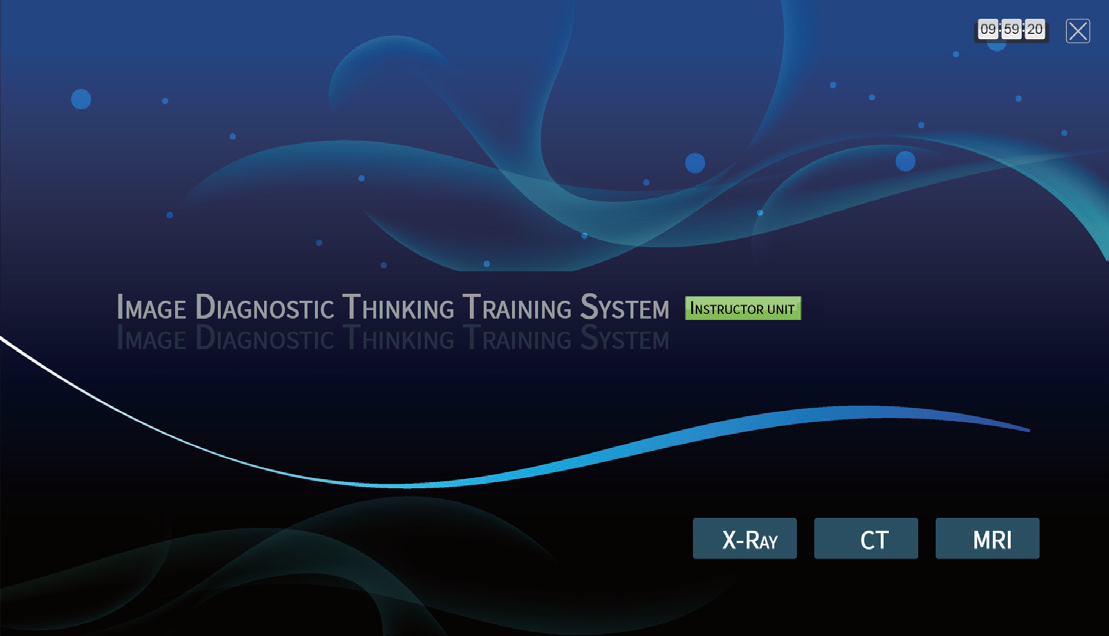Select the X-Ray imaging modality
This screenshot has height=636, width=1109.
click(745, 538)
